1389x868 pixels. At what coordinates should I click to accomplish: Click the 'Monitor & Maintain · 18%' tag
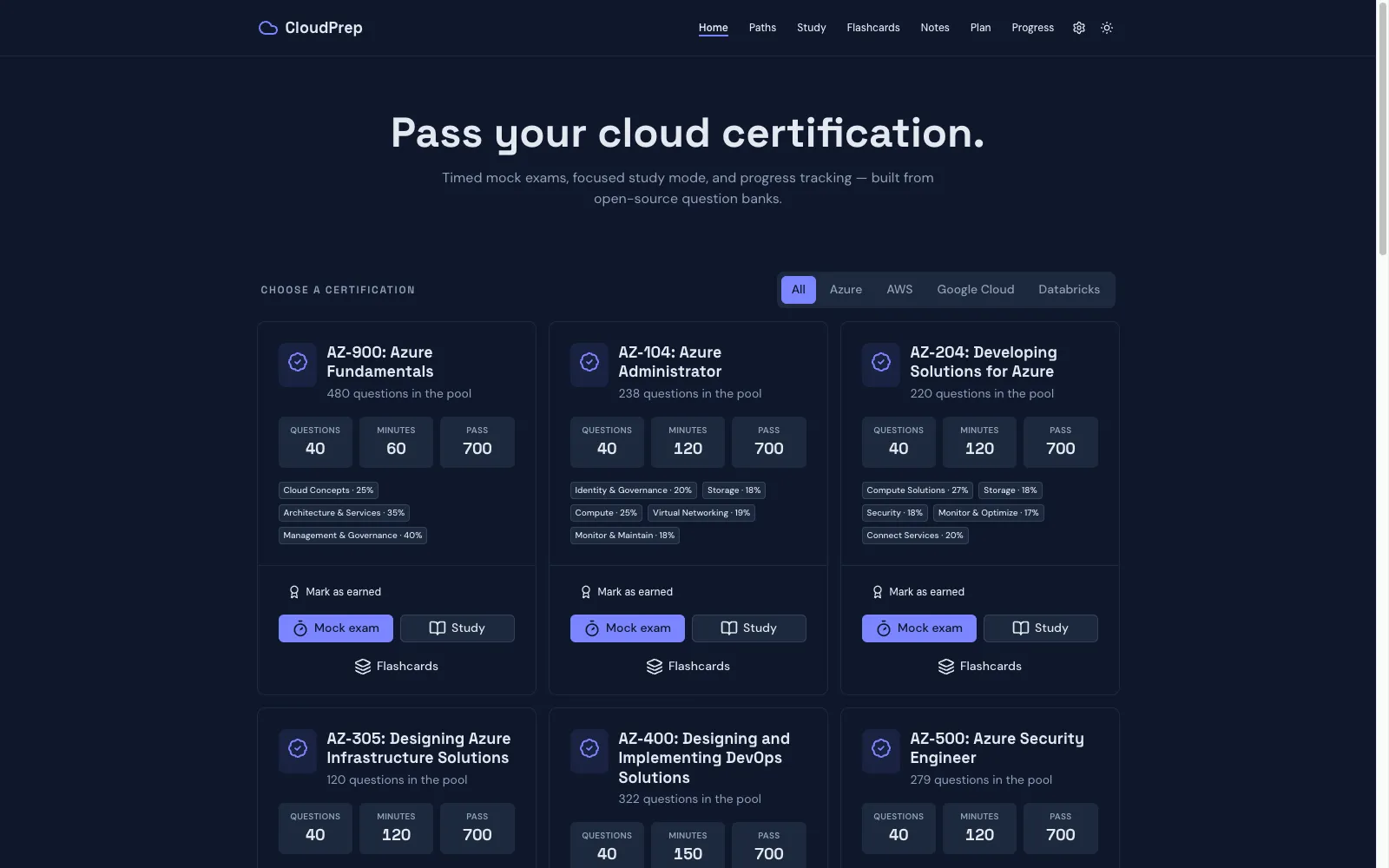pyautogui.click(x=625, y=536)
